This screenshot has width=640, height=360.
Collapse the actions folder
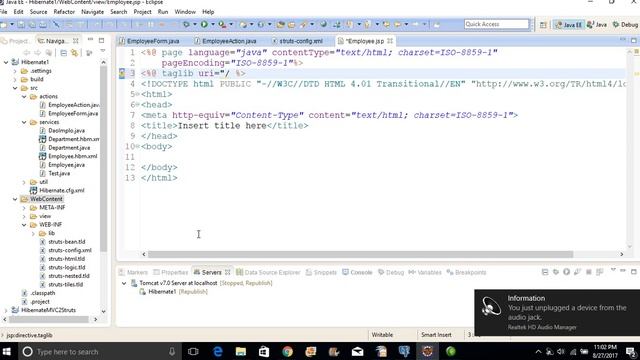(24, 96)
